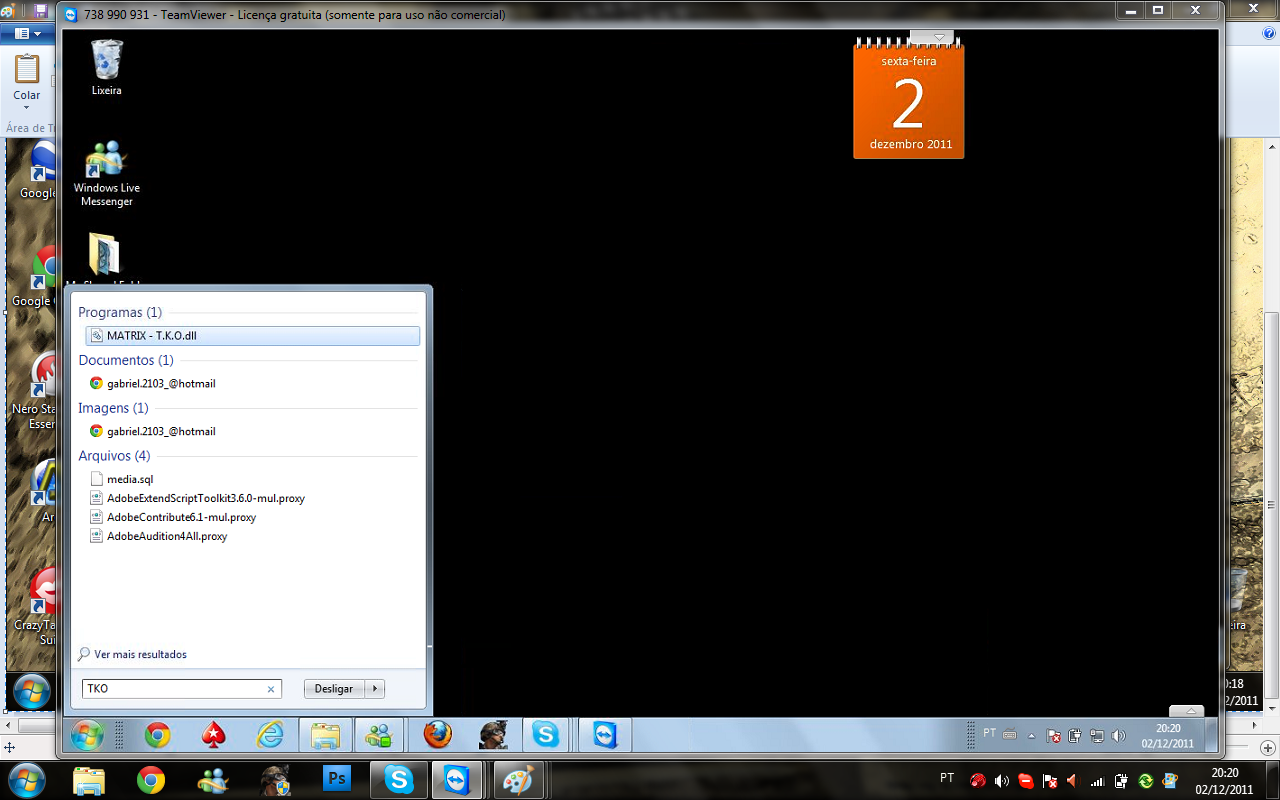
Task: Launch Chrome from remote taskbar
Action: click(x=157, y=735)
